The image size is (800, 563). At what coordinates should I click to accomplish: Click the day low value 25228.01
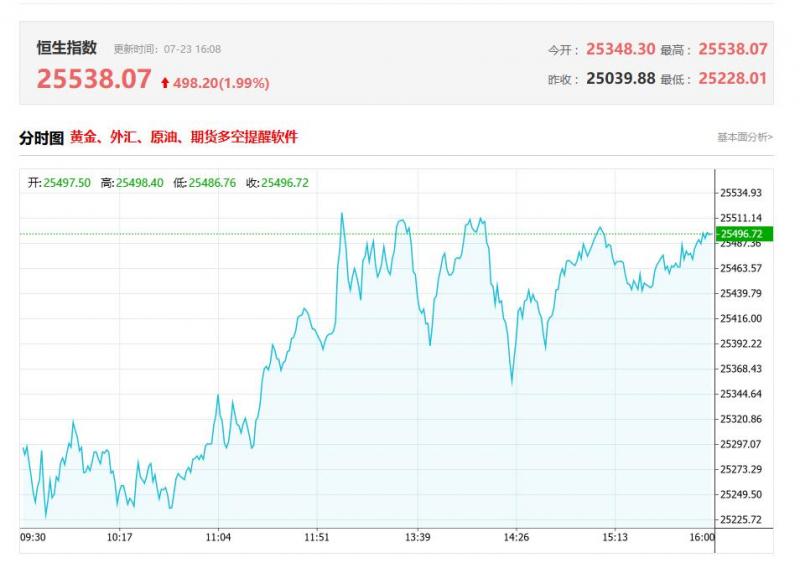click(x=733, y=78)
